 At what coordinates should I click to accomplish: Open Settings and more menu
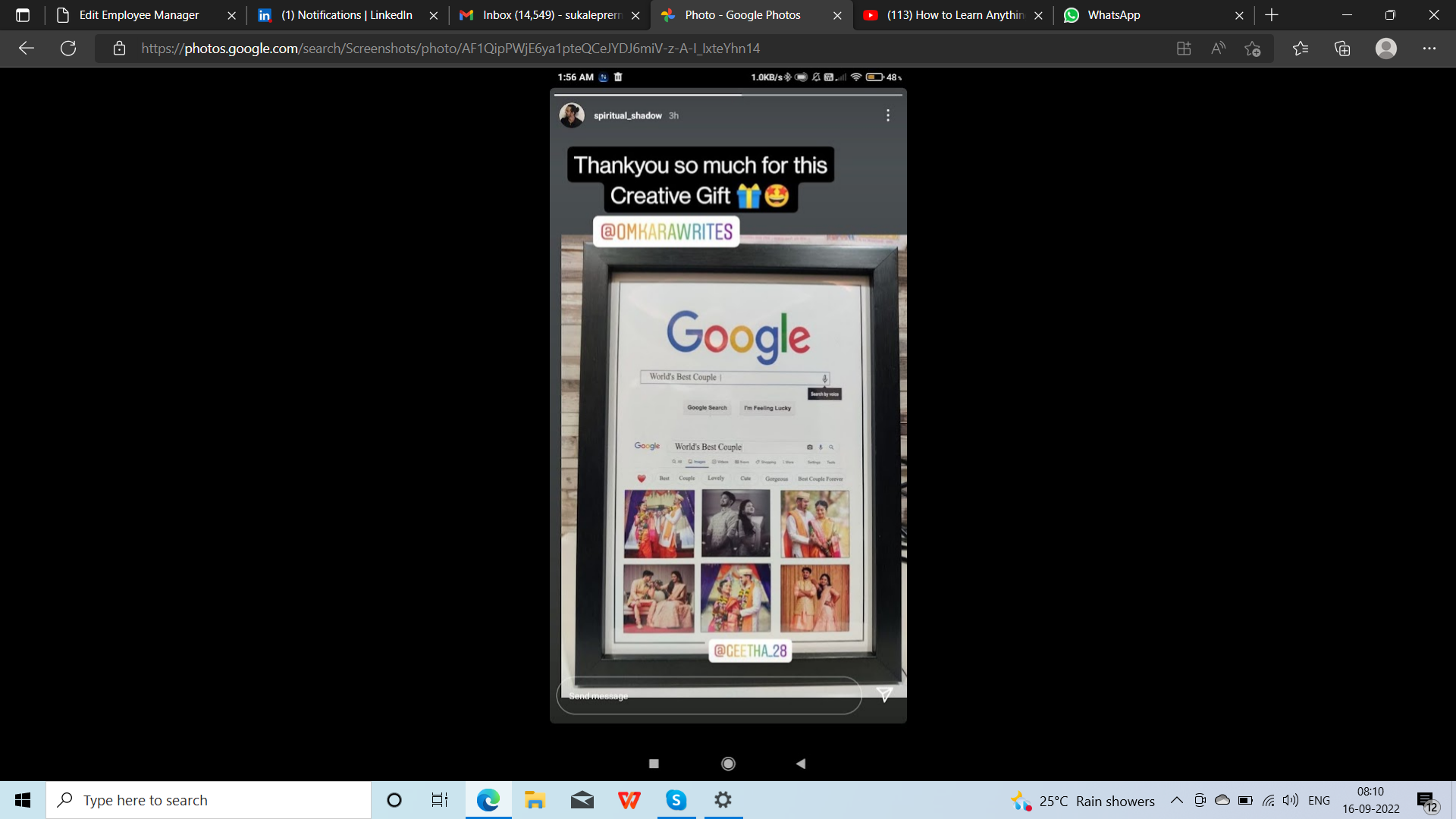pos(1429,49)
